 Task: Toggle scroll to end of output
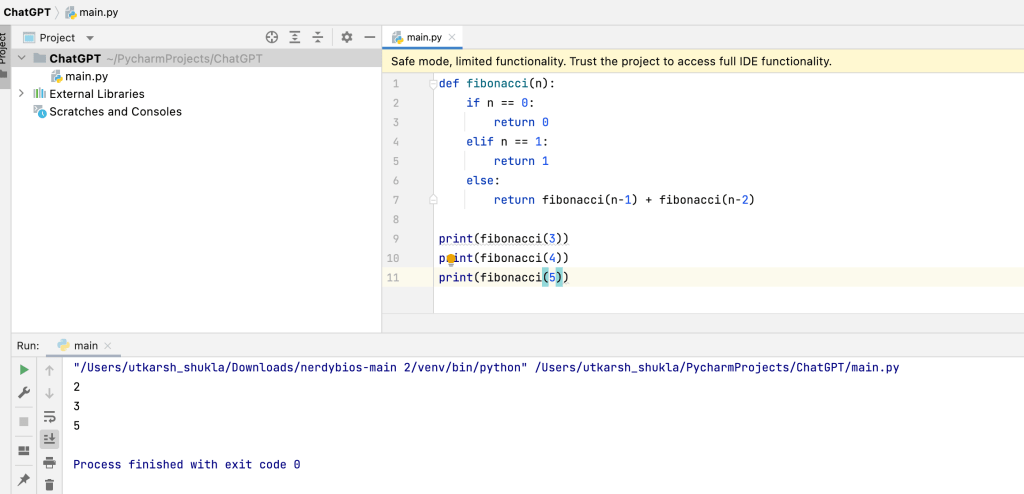(49, 439)
